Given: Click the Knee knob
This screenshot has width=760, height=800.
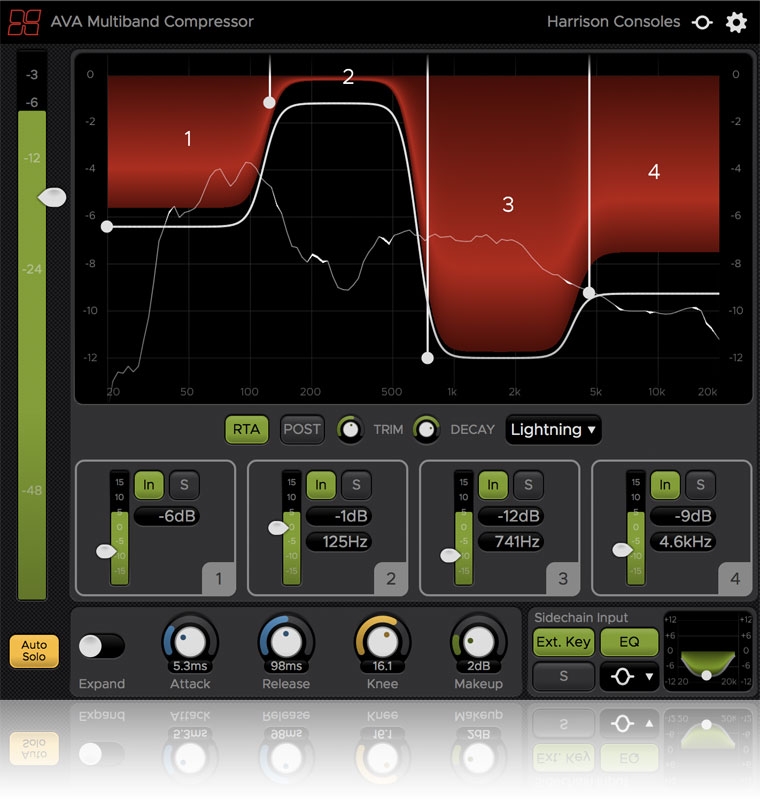Looking at the screenshot, I should coord(382,638).
